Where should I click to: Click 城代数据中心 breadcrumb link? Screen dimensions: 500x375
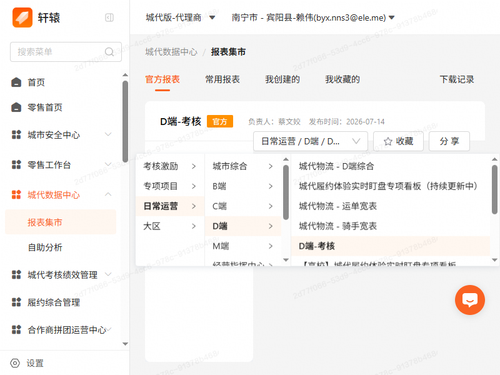[171, 52]
